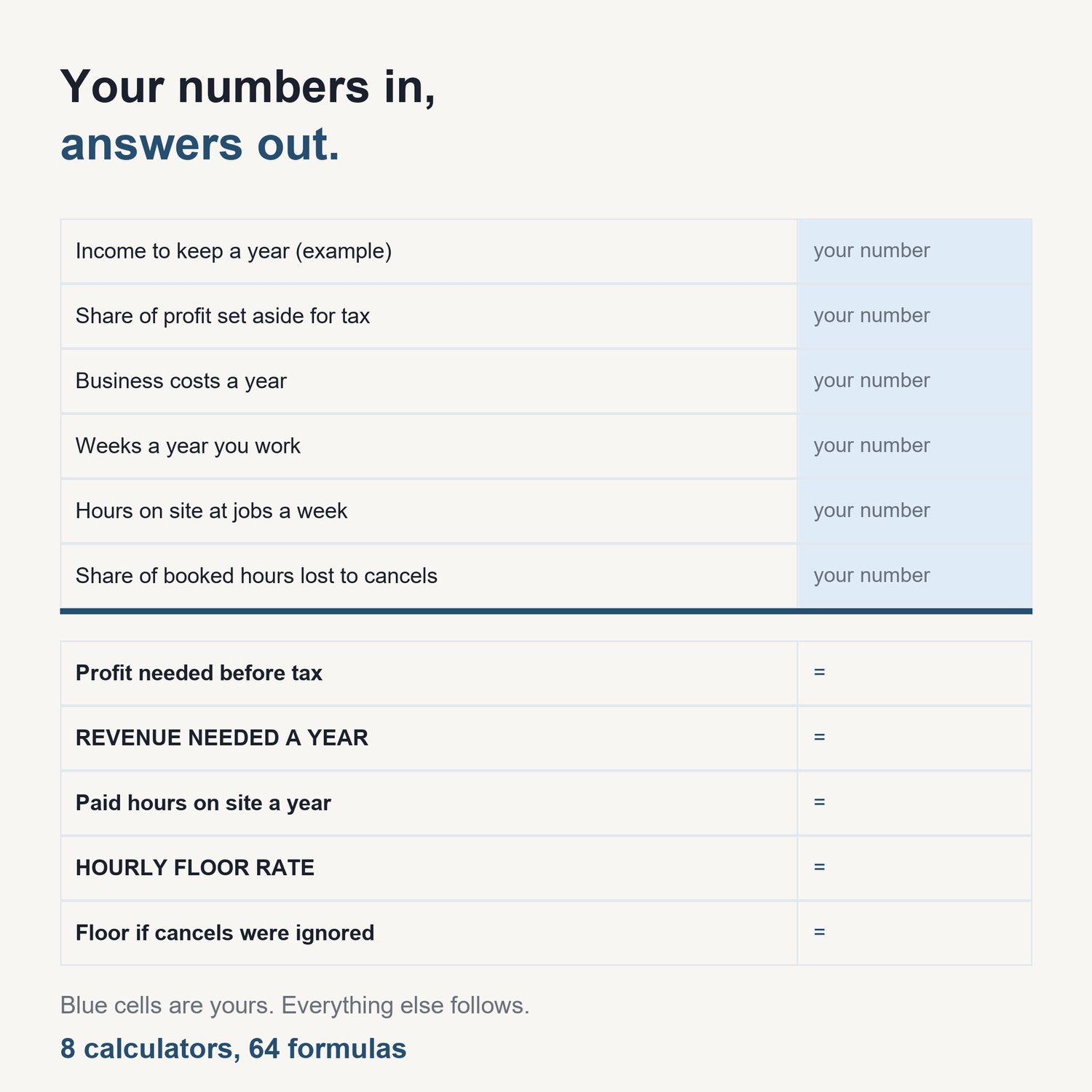The width and height of the screenshot is (1092, 1092).
Task: Select the 'Share of profit set aside for tax' label
Action: (x=223, y=316)
